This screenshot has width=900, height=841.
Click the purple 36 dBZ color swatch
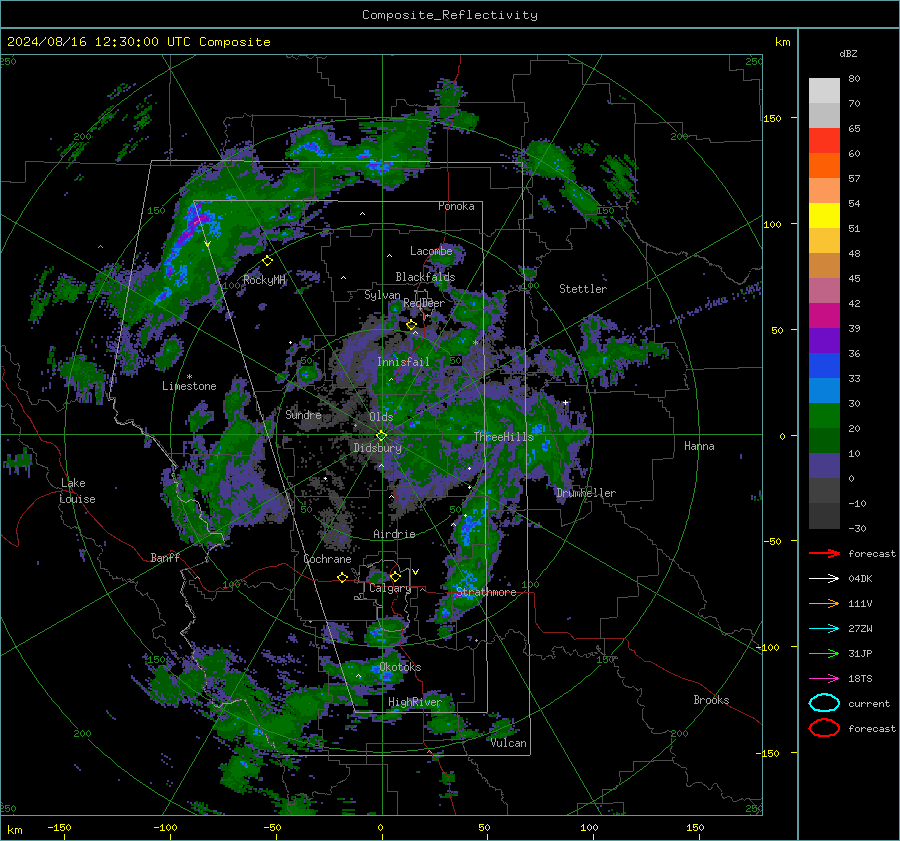[824, 340]
